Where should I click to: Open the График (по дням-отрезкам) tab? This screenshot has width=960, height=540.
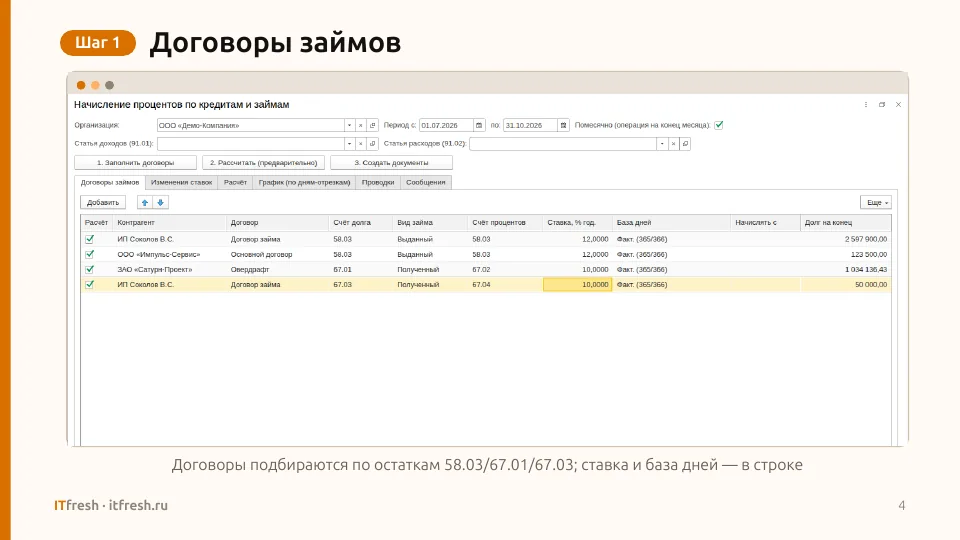[x=304, y=182]
